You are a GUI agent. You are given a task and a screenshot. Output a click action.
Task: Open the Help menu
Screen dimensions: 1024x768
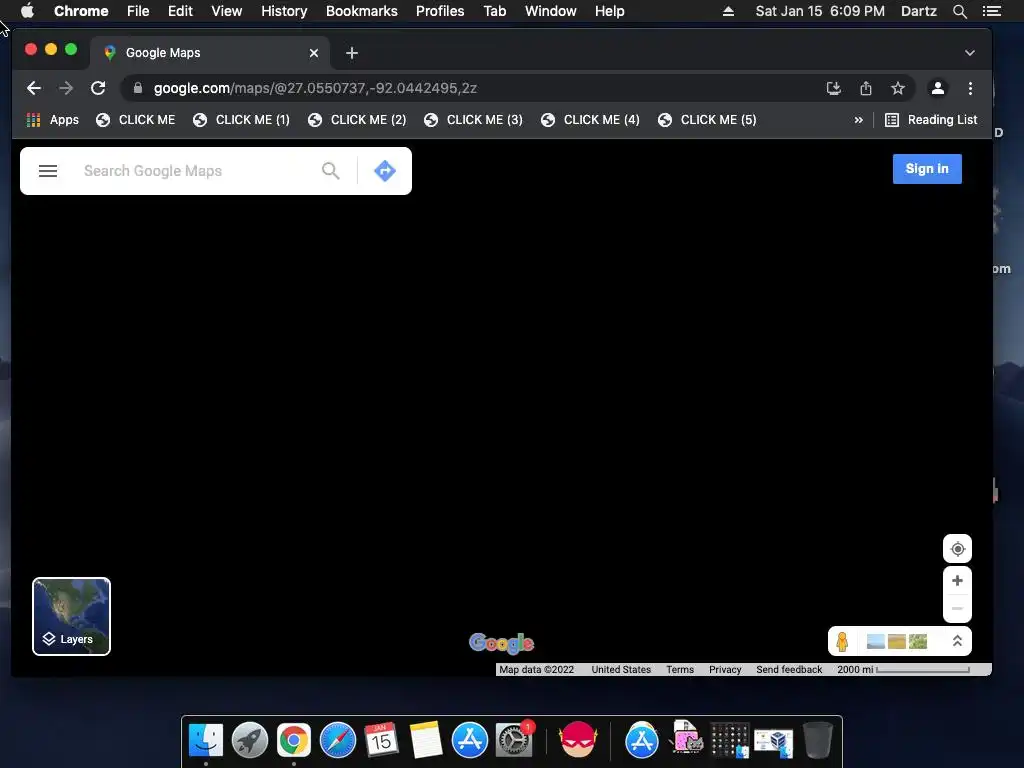click(609, 11)
